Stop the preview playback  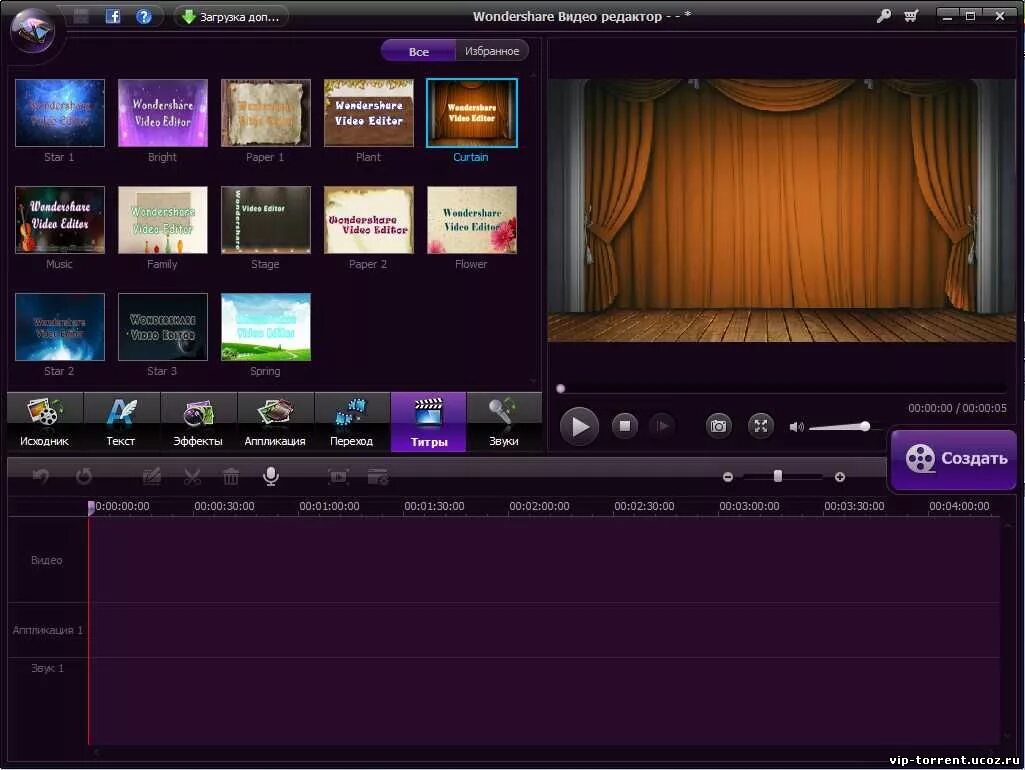(x=625, y=426)
